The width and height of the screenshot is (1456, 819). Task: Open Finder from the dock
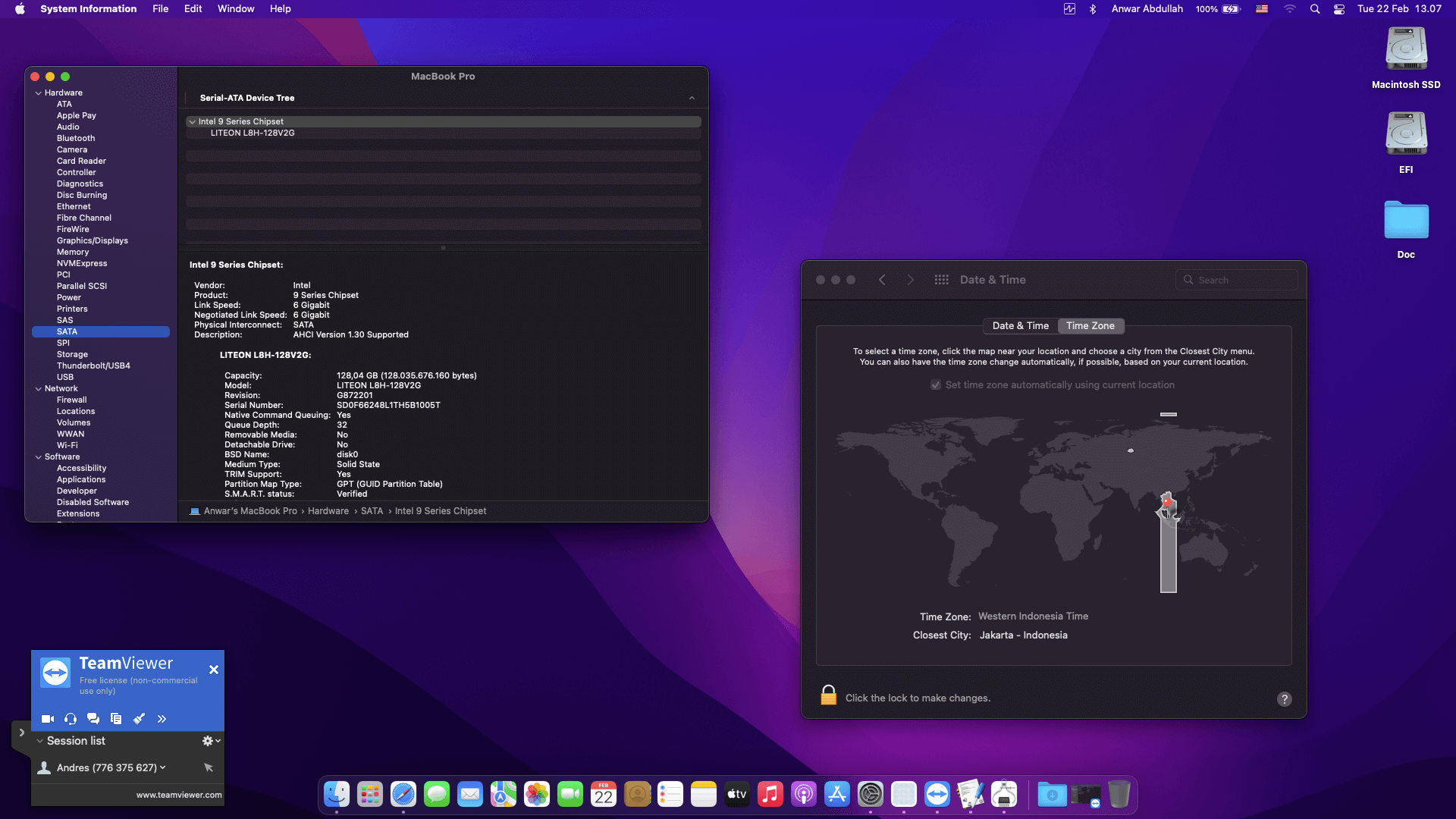tap(337, 795)
